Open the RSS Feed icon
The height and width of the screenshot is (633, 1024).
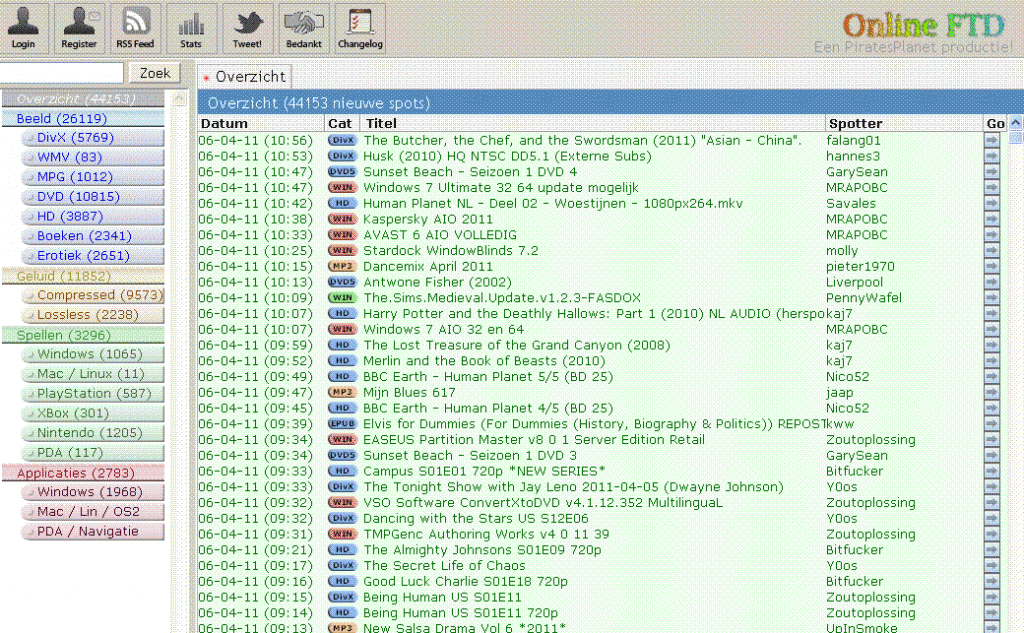pyautogui.click(x=135, y=28)
